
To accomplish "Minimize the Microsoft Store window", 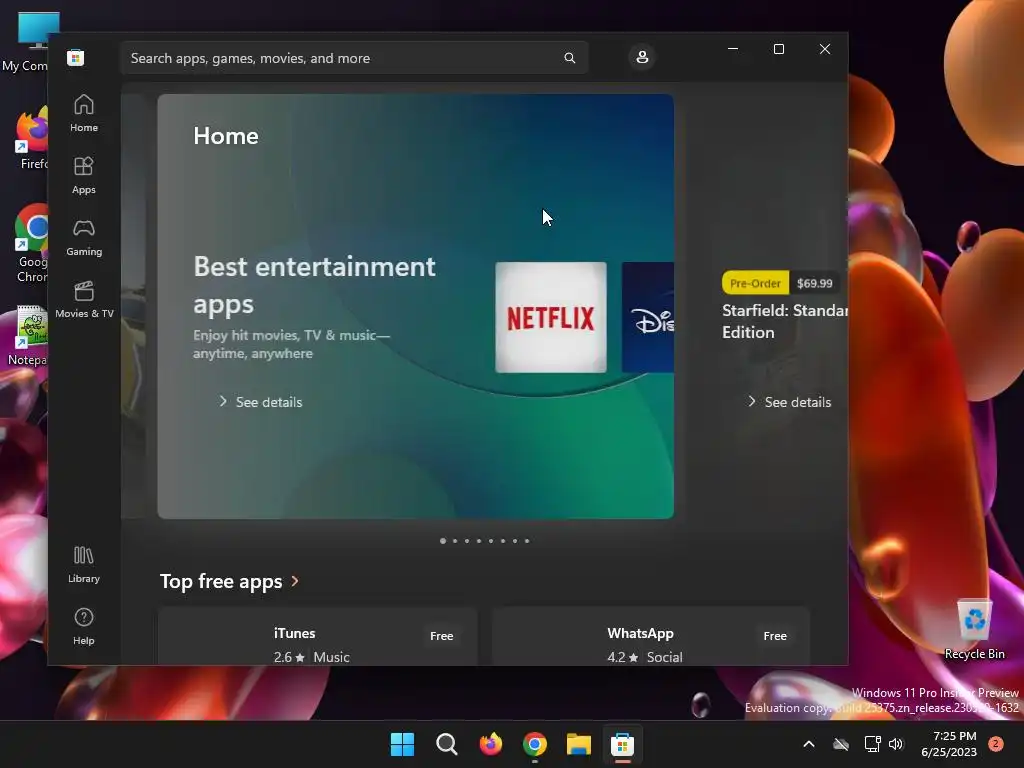I will tap(733, 49).
